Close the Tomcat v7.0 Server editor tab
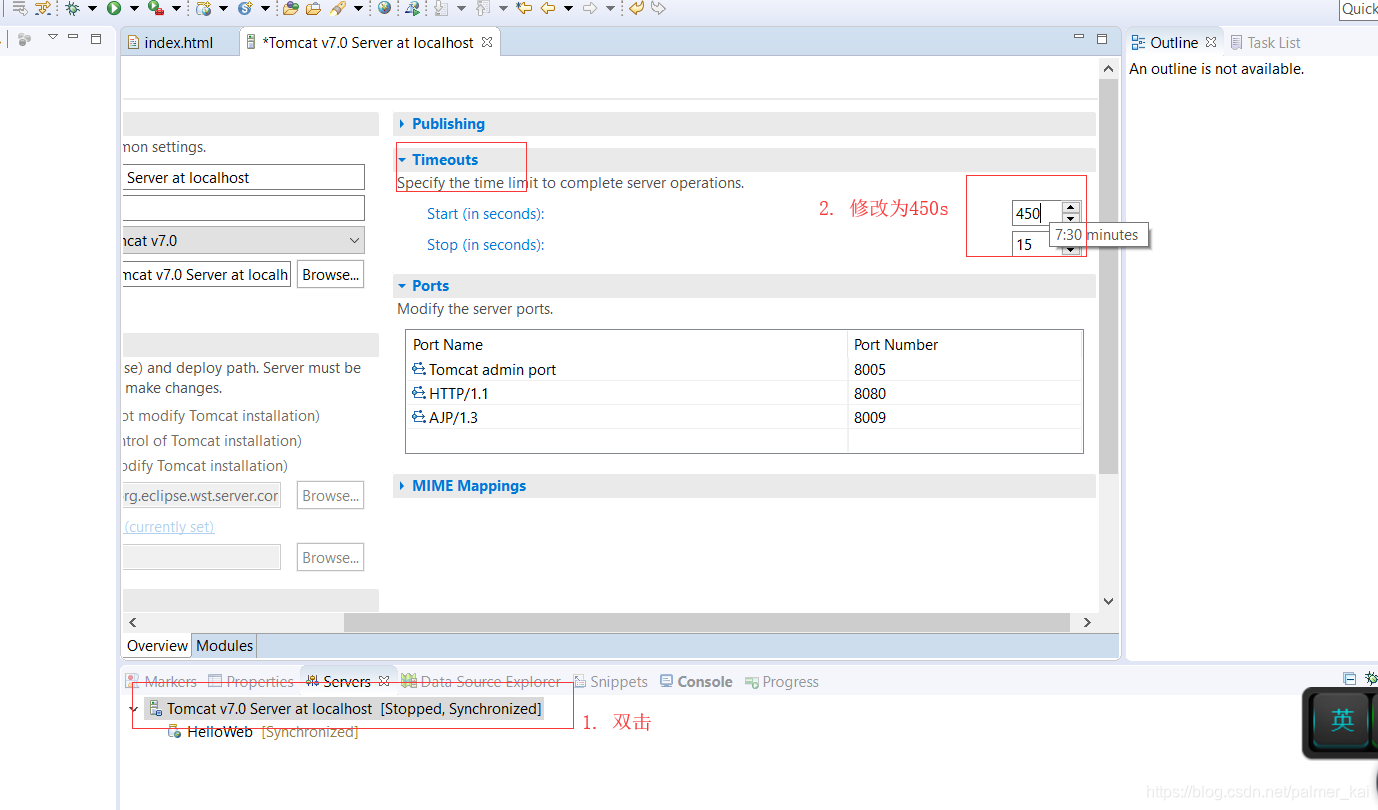1378x810 pixels. click(487, 42)
